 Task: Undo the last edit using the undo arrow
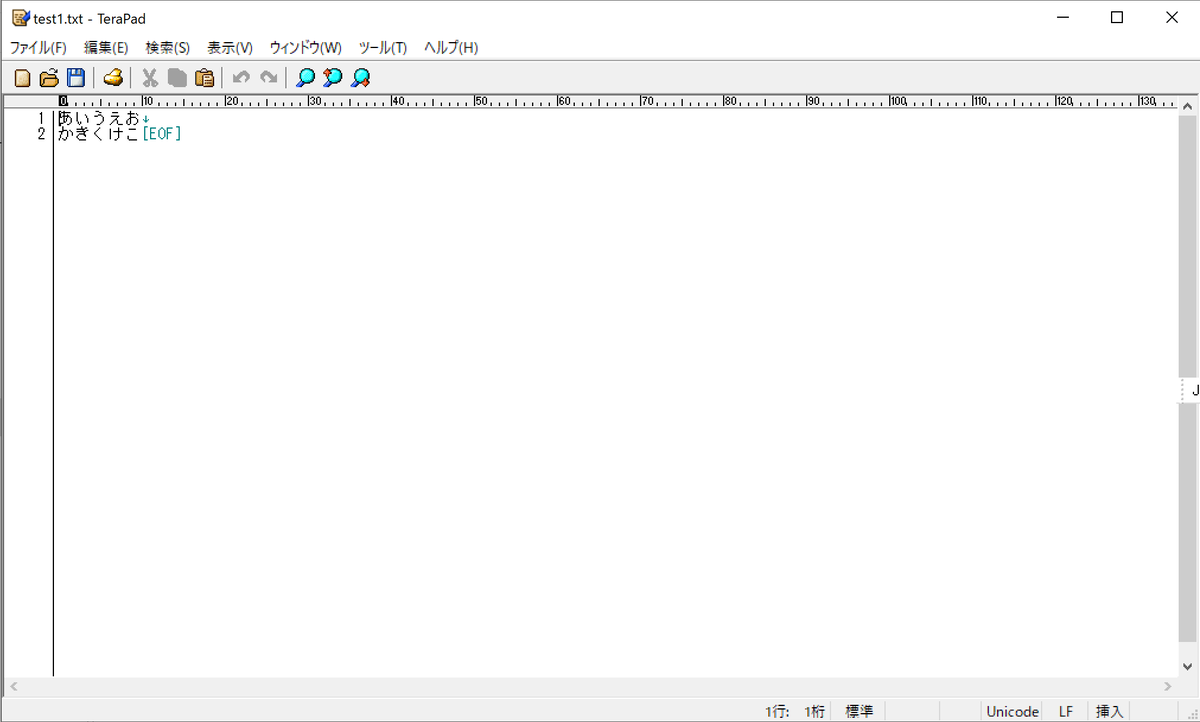241,78
